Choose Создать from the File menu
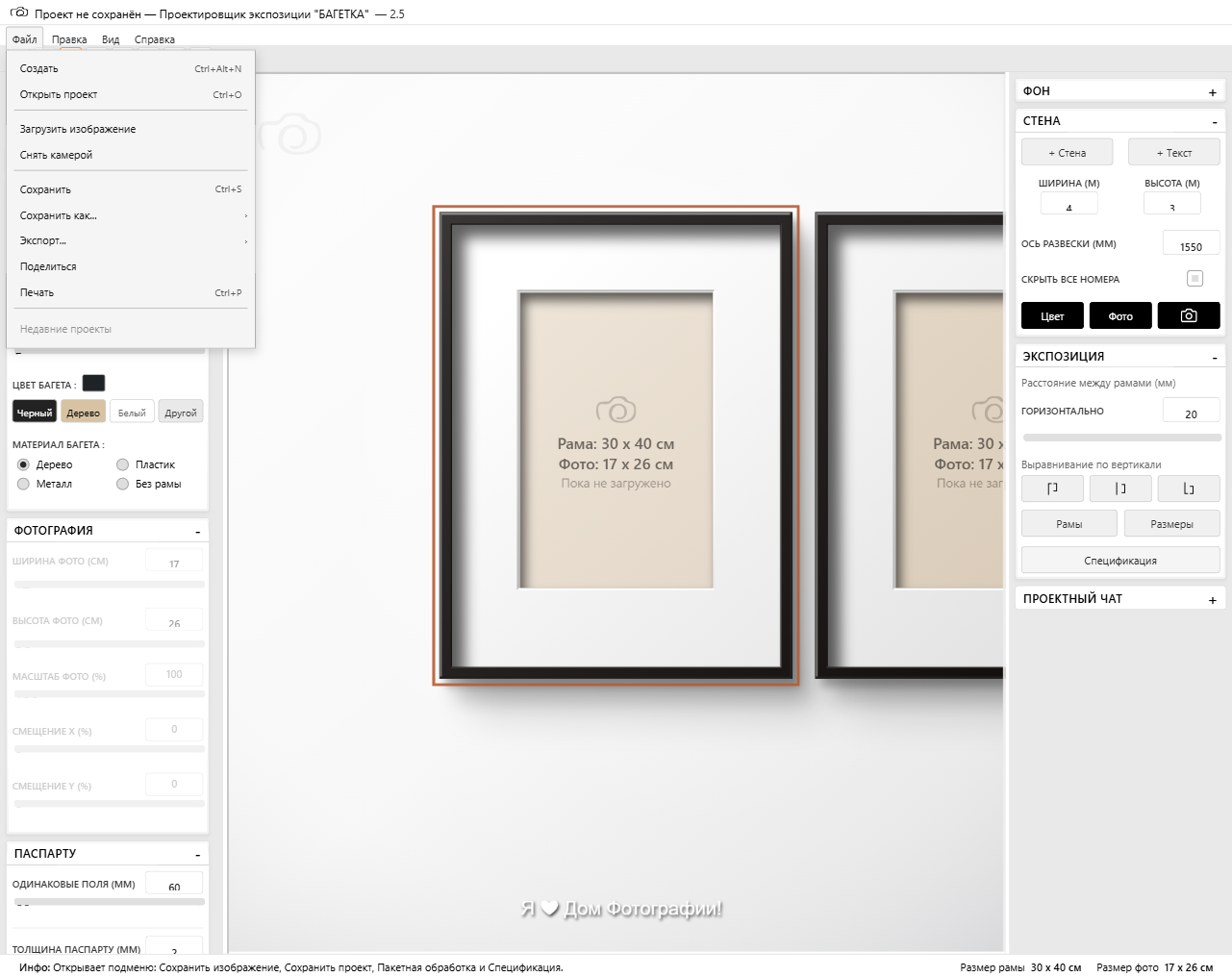Image resolution: width=1232 pixels, height=977 pixels. 131,68
